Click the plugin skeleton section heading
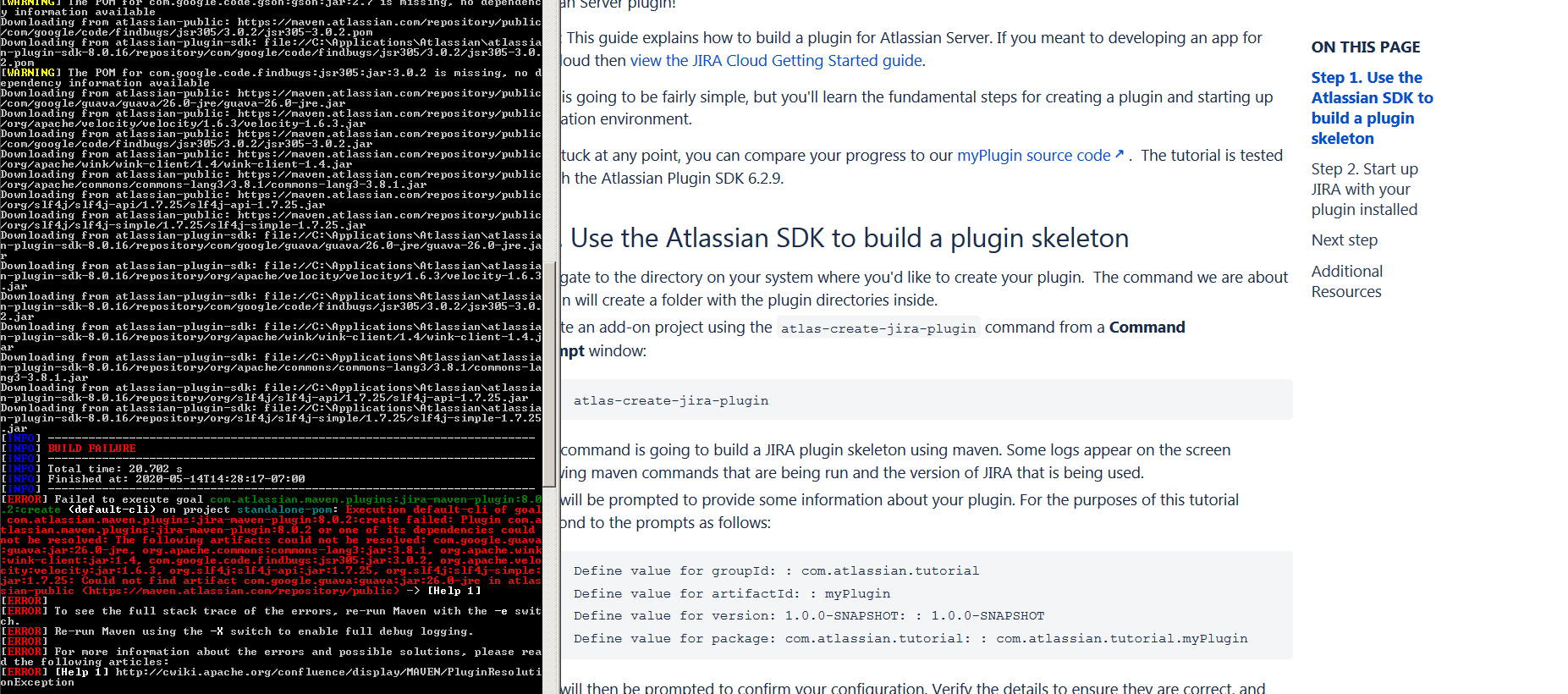Screen dimensions: 1568x694 pos(849,238)
